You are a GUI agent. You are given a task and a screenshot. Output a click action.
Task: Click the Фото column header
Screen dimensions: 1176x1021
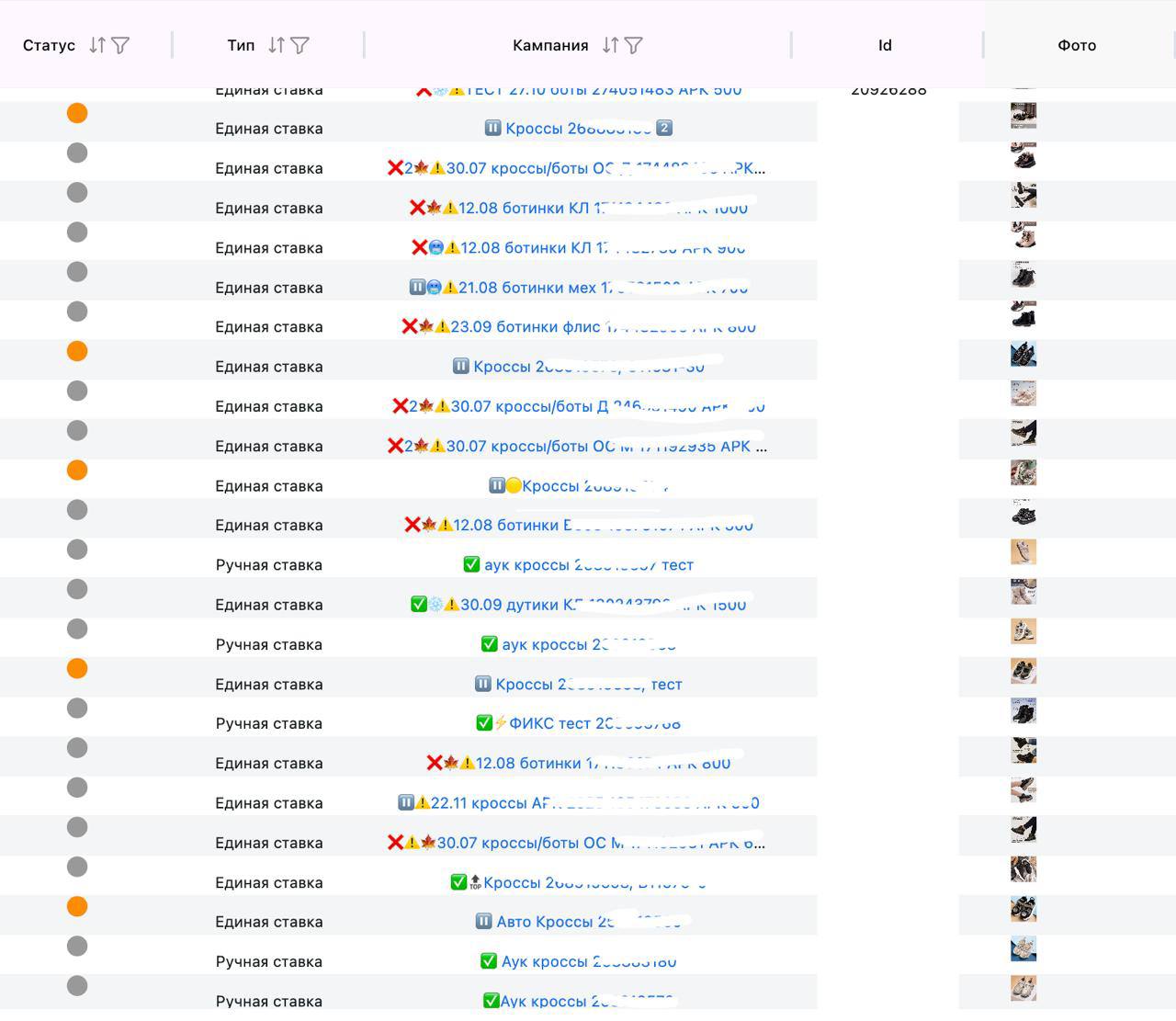tap(1076, 45)
